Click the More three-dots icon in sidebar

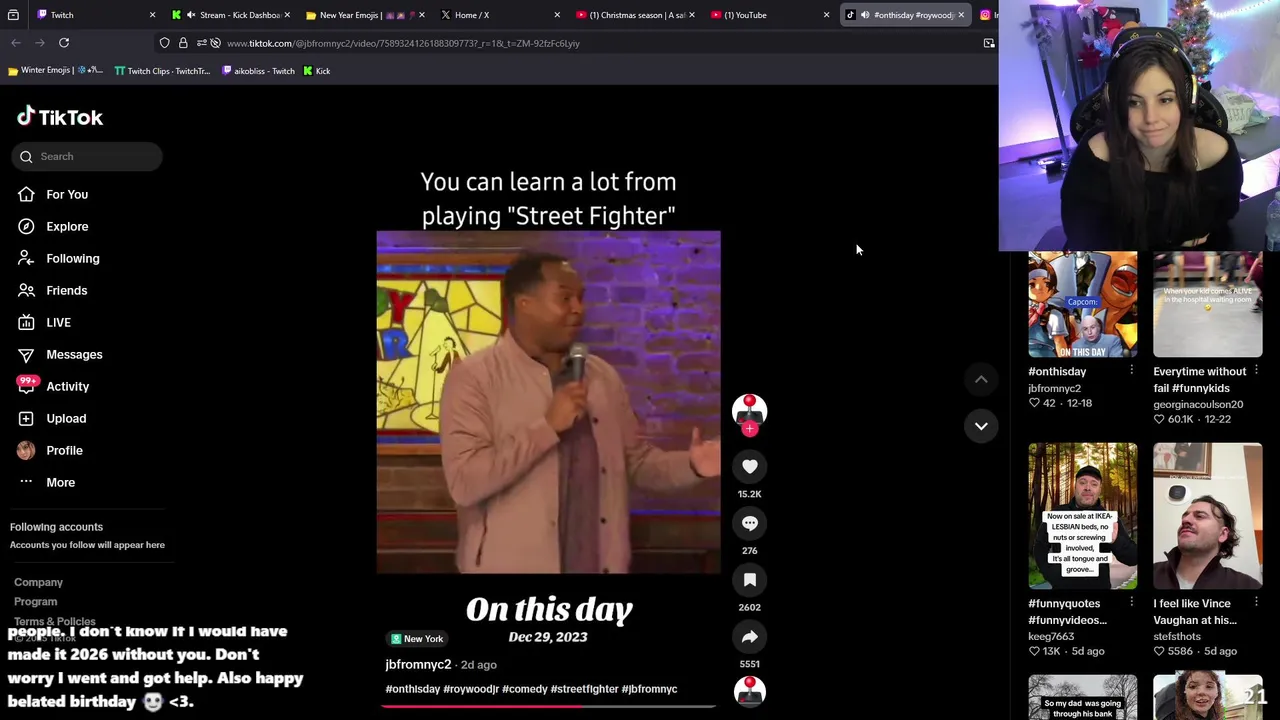click(26, 482)
